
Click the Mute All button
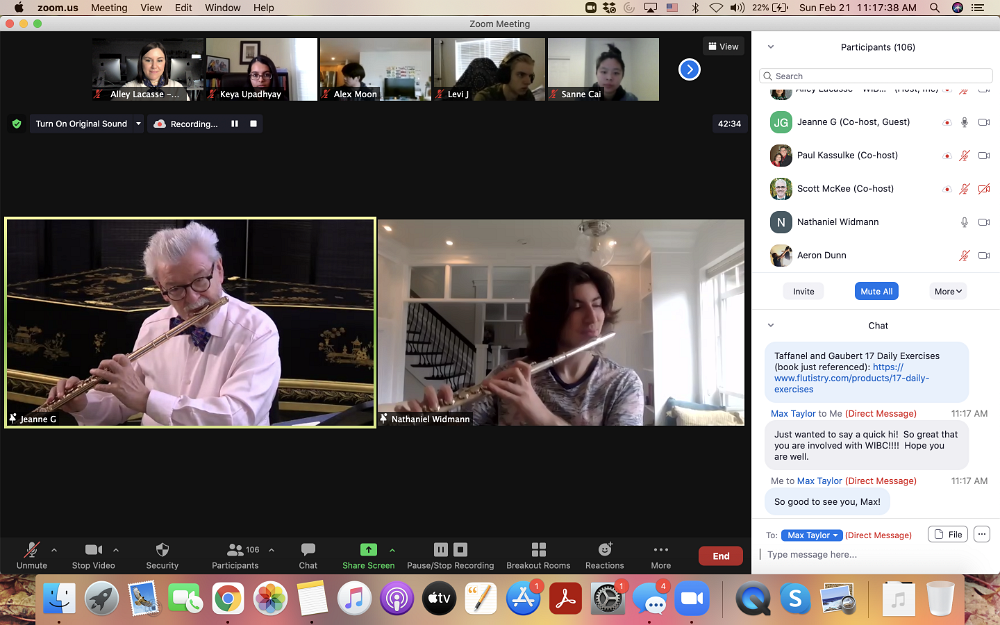tap(876, 291)
